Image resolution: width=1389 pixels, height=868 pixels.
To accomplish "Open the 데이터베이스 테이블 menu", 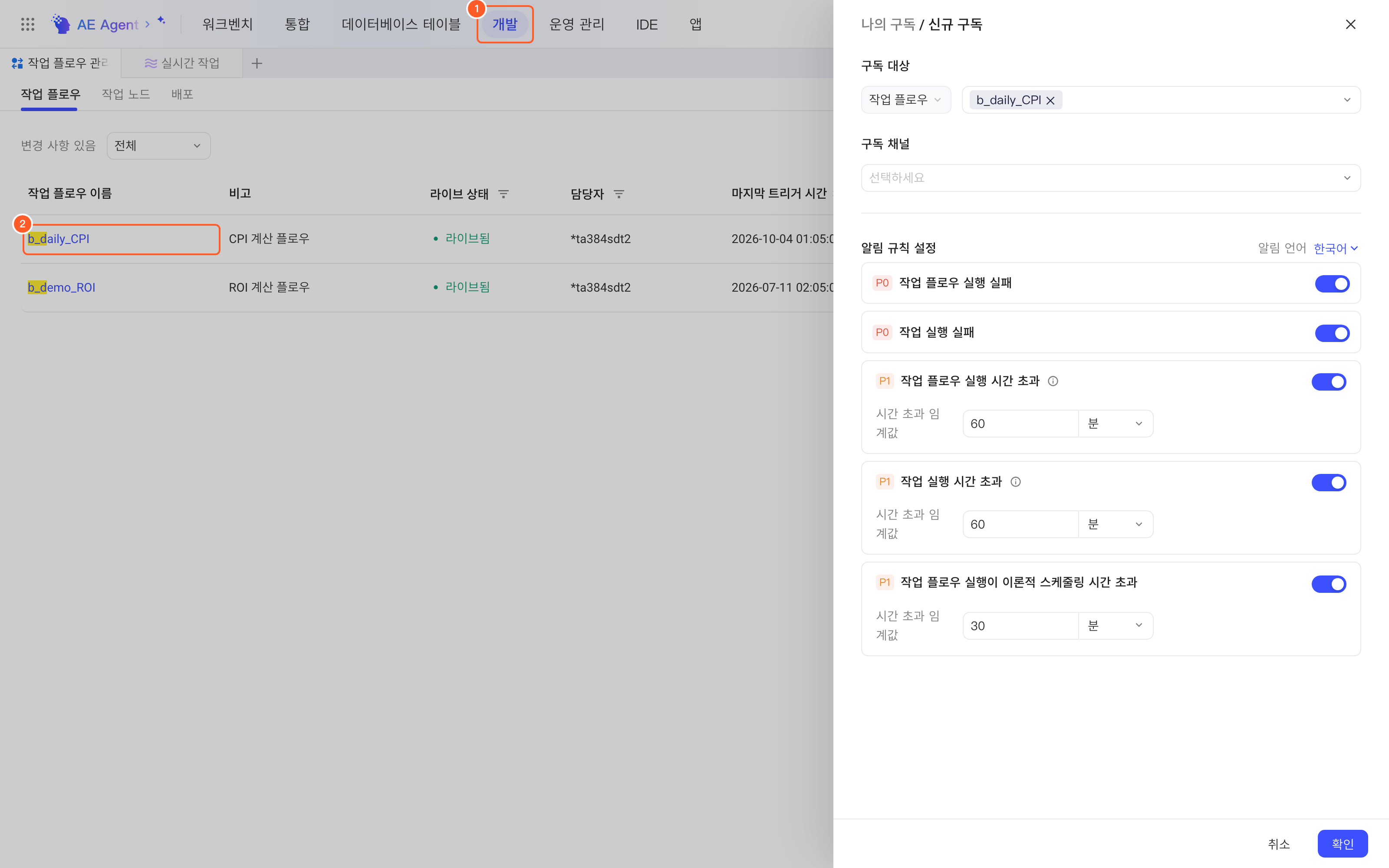I will click(401, 24).
